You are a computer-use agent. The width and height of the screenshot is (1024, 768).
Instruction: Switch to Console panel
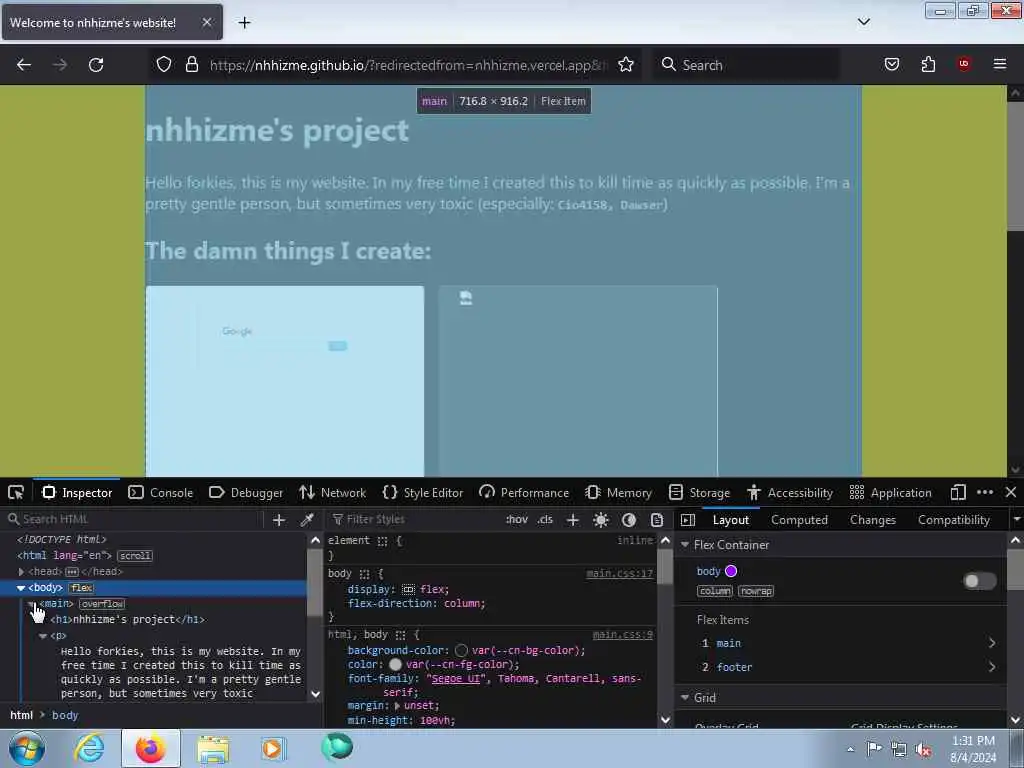[x=161, y=492]
